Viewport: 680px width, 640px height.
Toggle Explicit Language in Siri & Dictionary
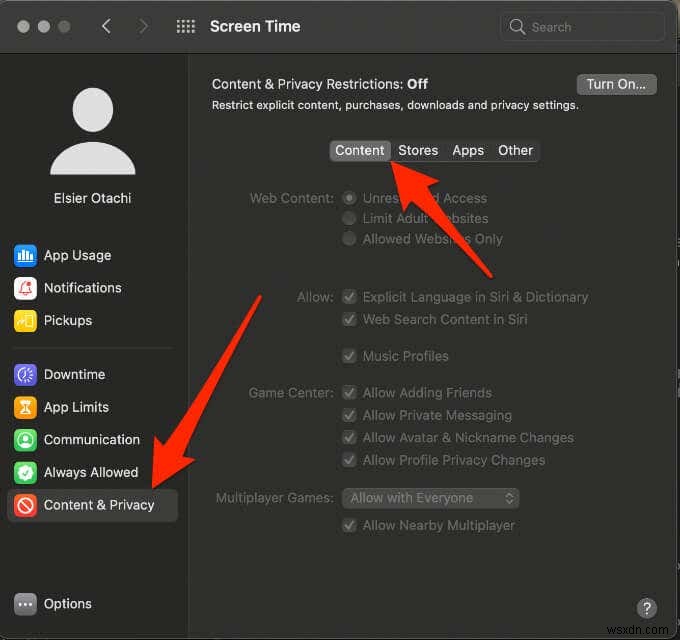click(x=349, y=297)
